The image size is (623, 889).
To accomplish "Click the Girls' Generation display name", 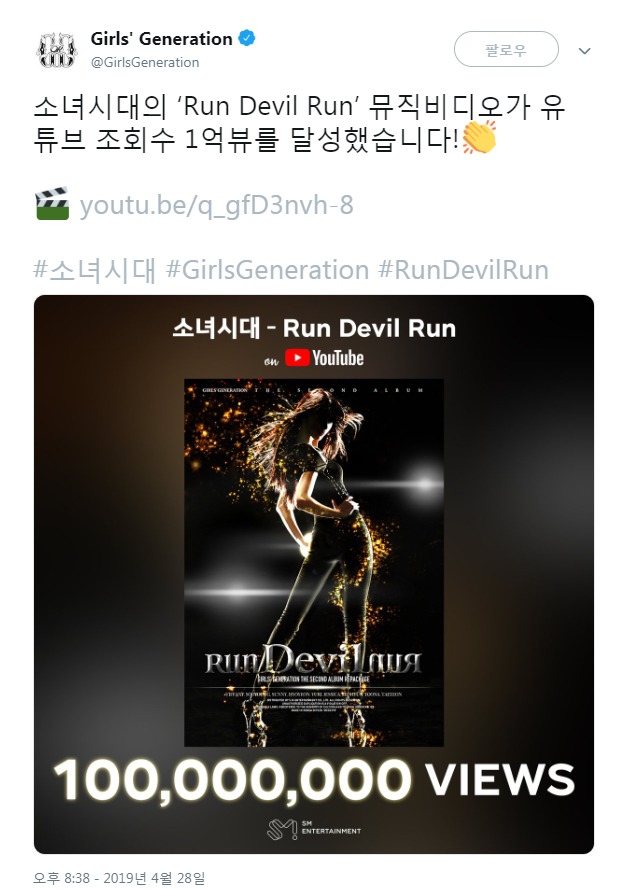I will (162, 39).
